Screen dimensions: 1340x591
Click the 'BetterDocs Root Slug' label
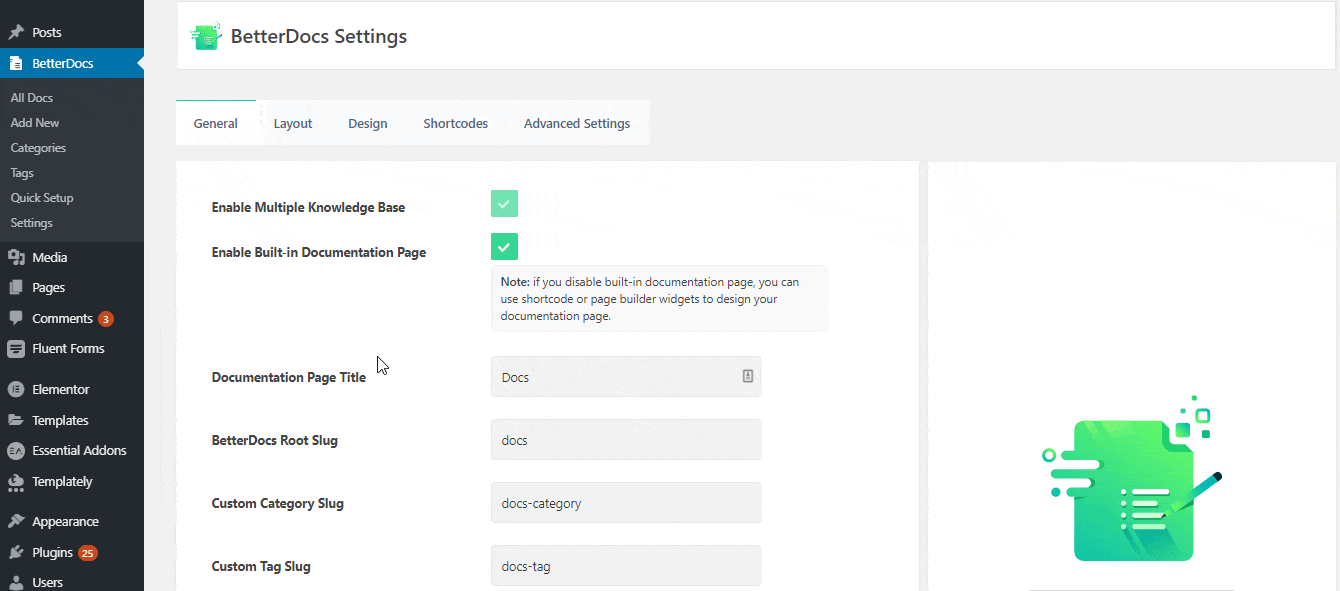point(275,441)
